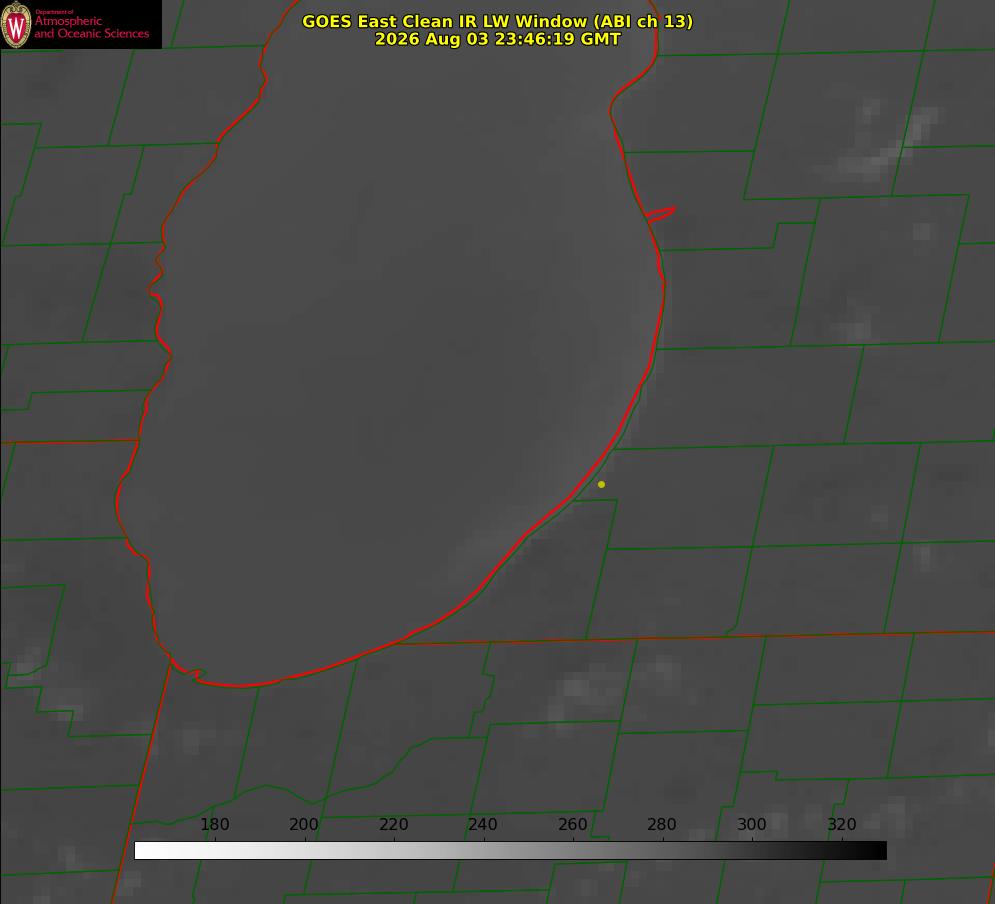Click the small red inlet on eastern shoreline

click(660, 214)
